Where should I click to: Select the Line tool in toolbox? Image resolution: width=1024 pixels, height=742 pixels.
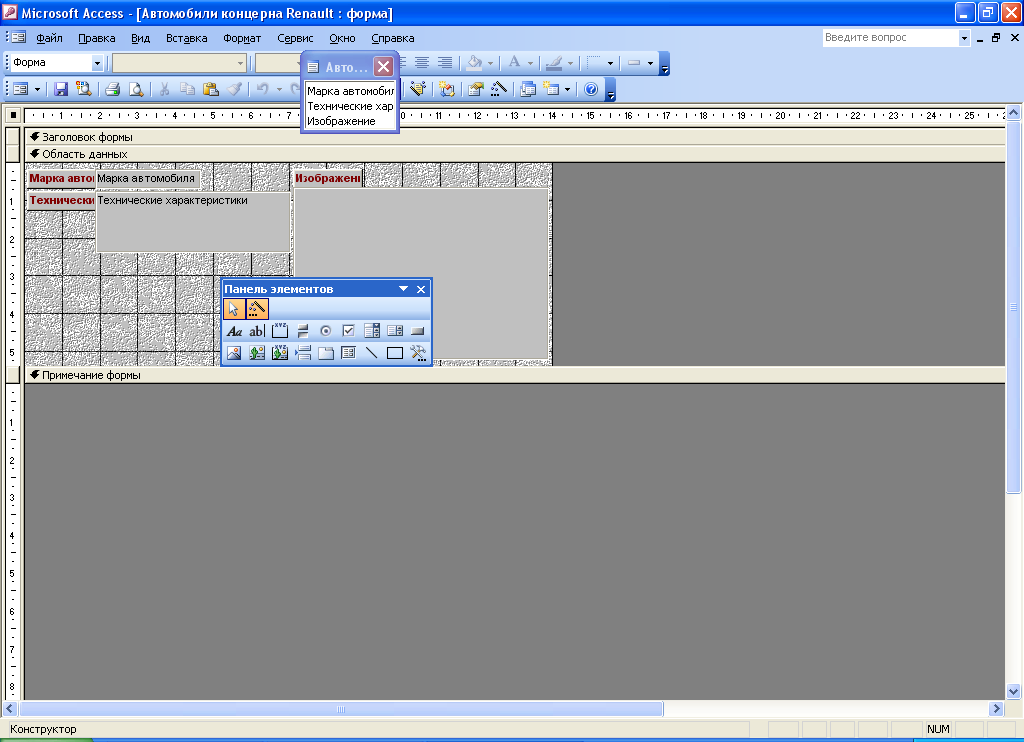click(372, 353)
